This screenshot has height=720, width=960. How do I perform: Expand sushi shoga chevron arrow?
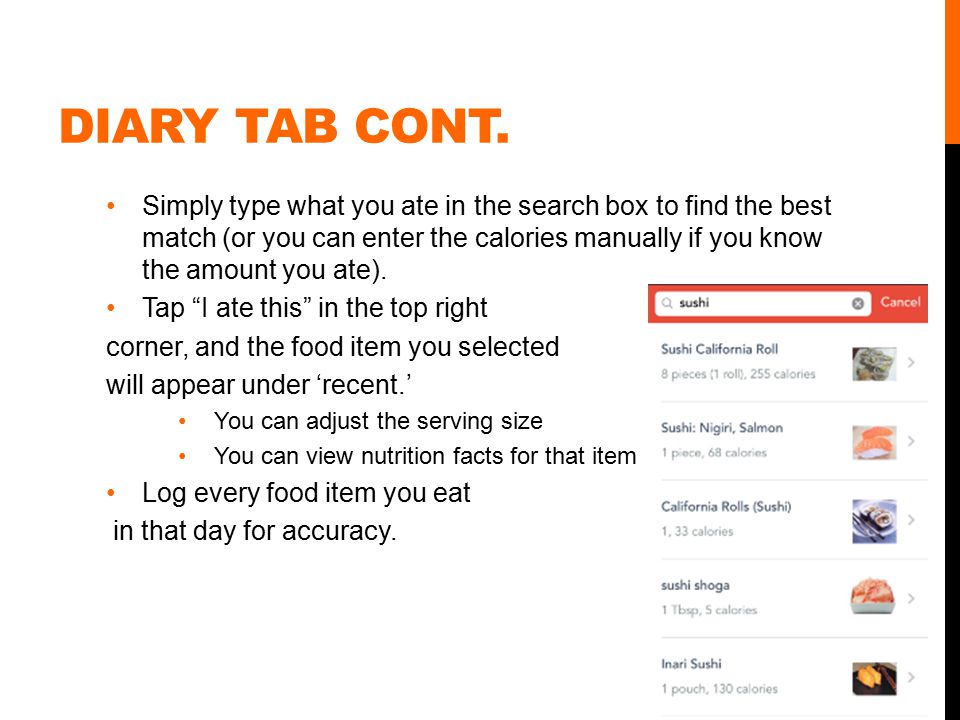tap(911, 598)
